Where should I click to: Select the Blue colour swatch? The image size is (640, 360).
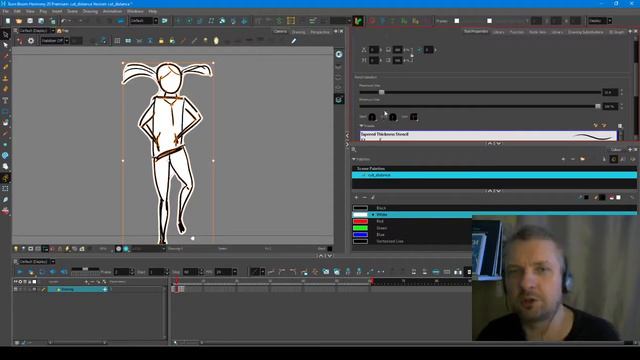[360, 235]
